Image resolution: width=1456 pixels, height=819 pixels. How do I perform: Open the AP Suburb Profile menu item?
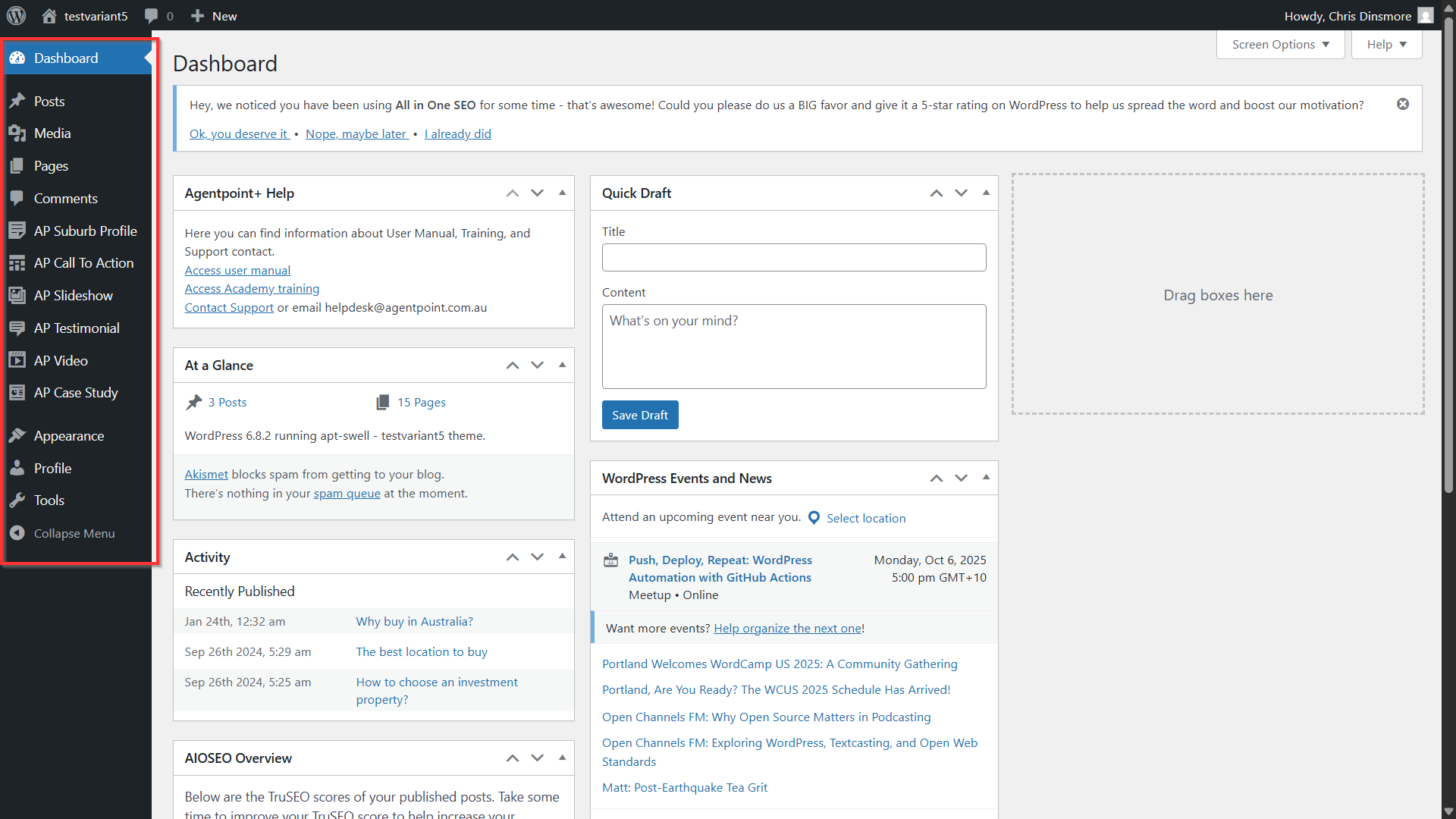[76, 231]
